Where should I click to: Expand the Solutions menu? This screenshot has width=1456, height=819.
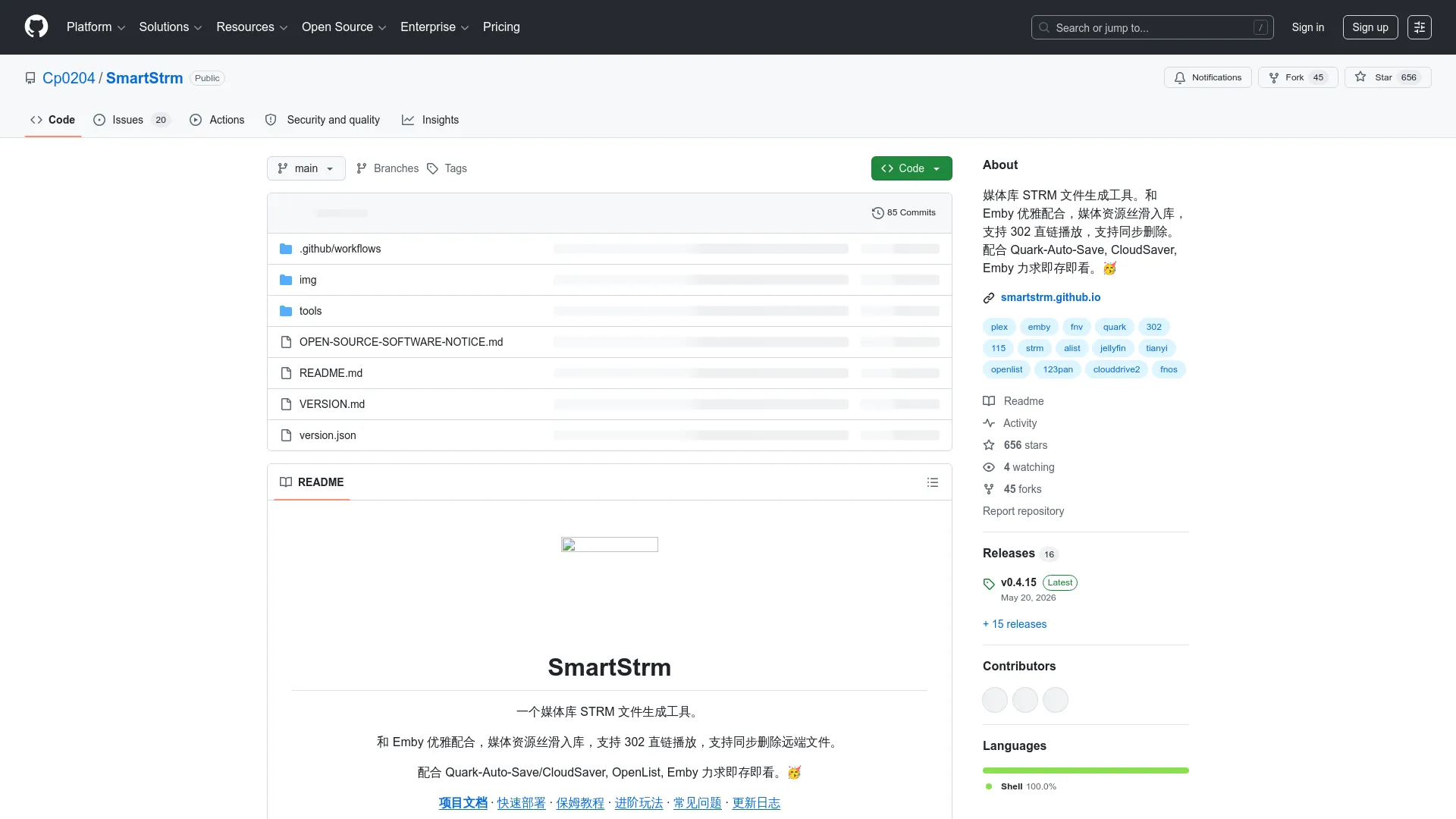pyautogui.click(x=171, y=27)
